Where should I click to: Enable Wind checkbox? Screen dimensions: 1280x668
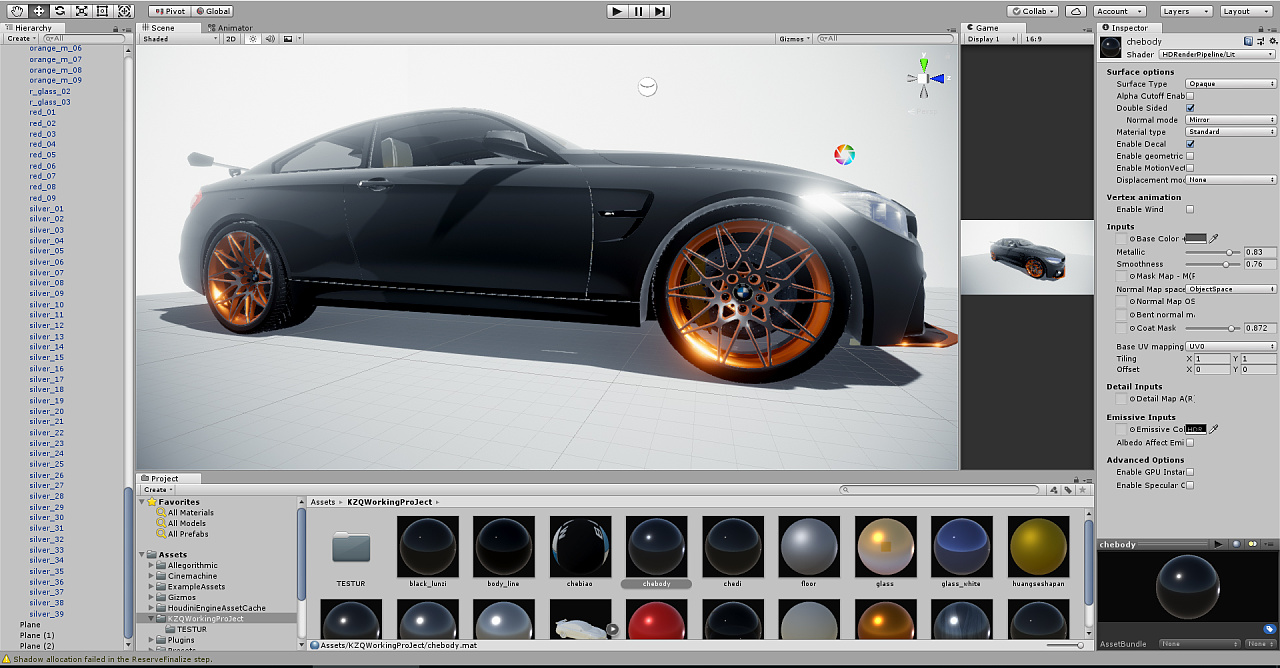point(1190,209)
